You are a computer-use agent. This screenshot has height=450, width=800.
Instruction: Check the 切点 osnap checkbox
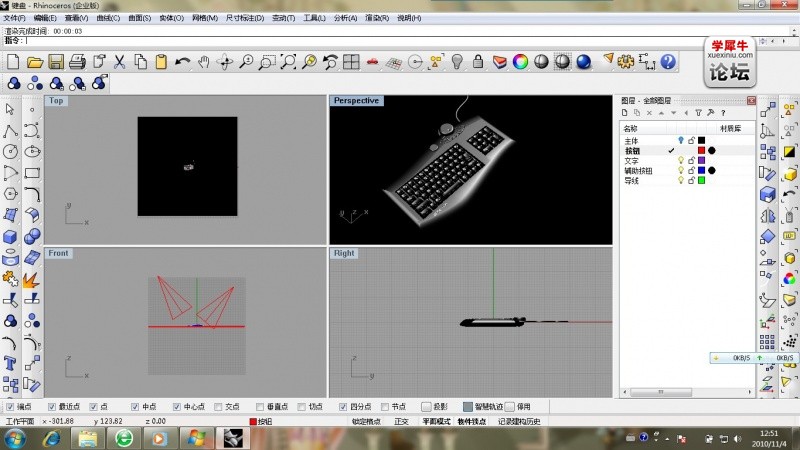pyautogui.click(x=302, y=407)
